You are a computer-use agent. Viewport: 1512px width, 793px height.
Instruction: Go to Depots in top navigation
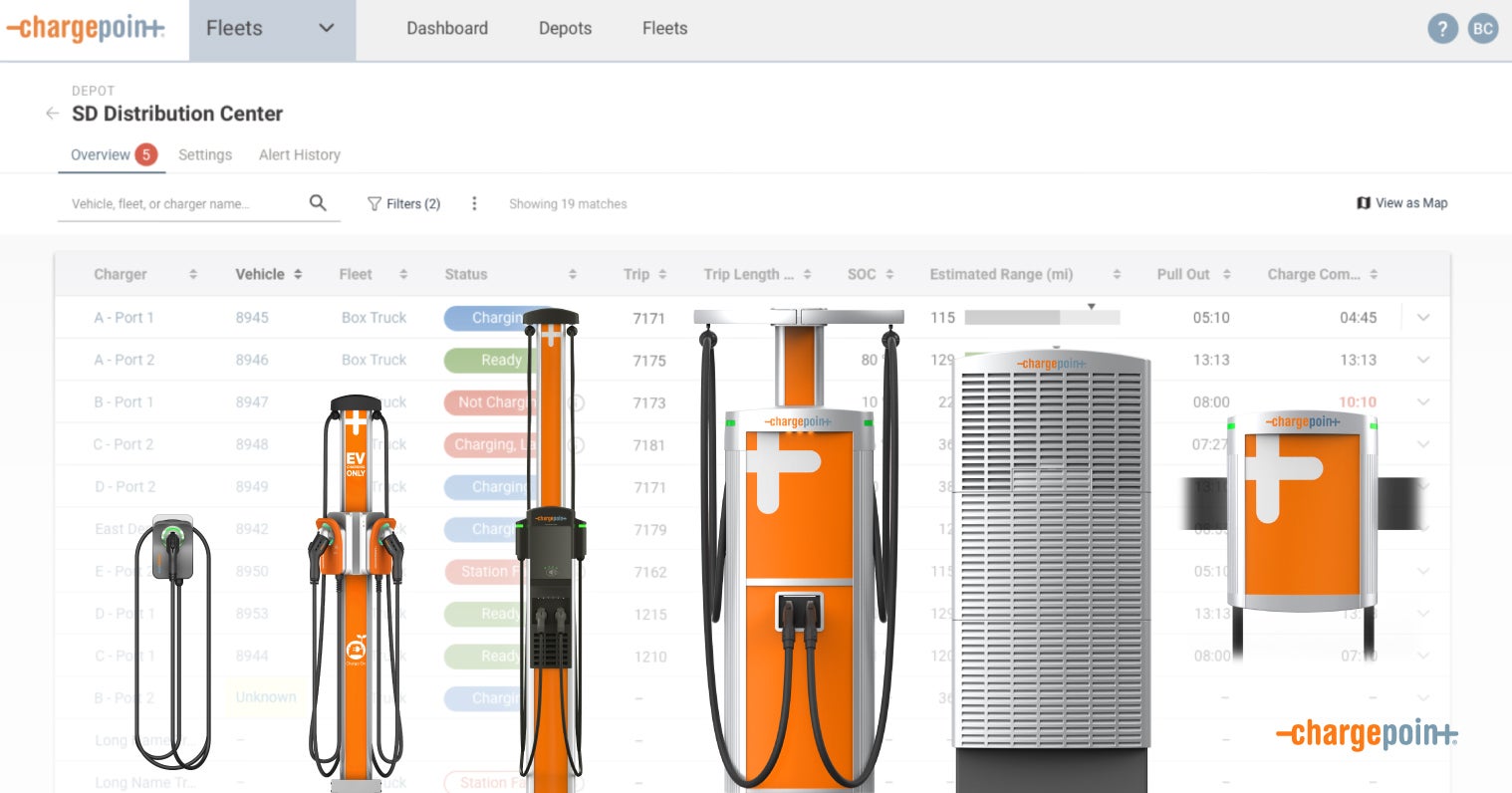[x=565, y=29]
